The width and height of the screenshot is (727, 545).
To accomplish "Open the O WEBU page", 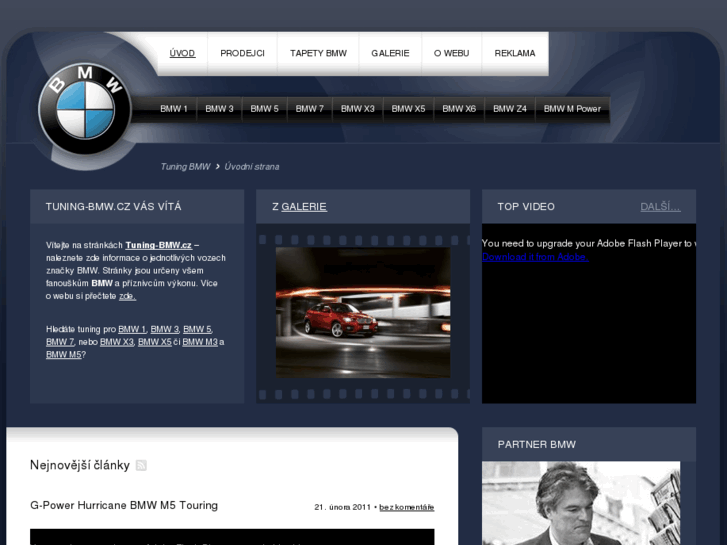I will click(x=452, y=53).
